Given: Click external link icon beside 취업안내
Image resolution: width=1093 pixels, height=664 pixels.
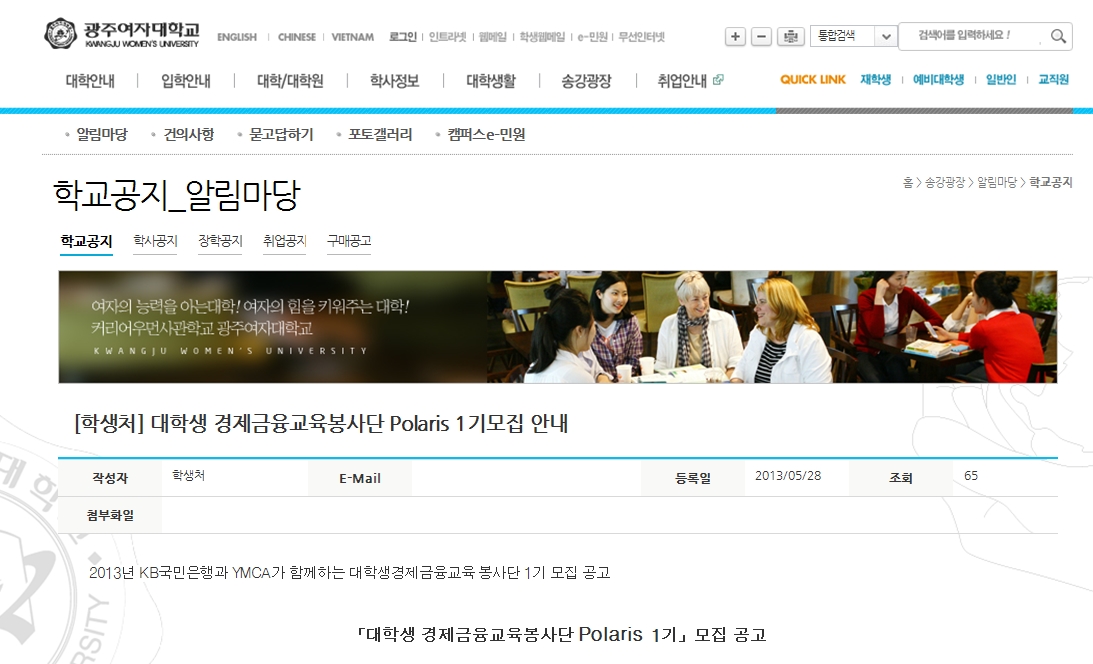Looking at the screenshot, I should [718, 80].
